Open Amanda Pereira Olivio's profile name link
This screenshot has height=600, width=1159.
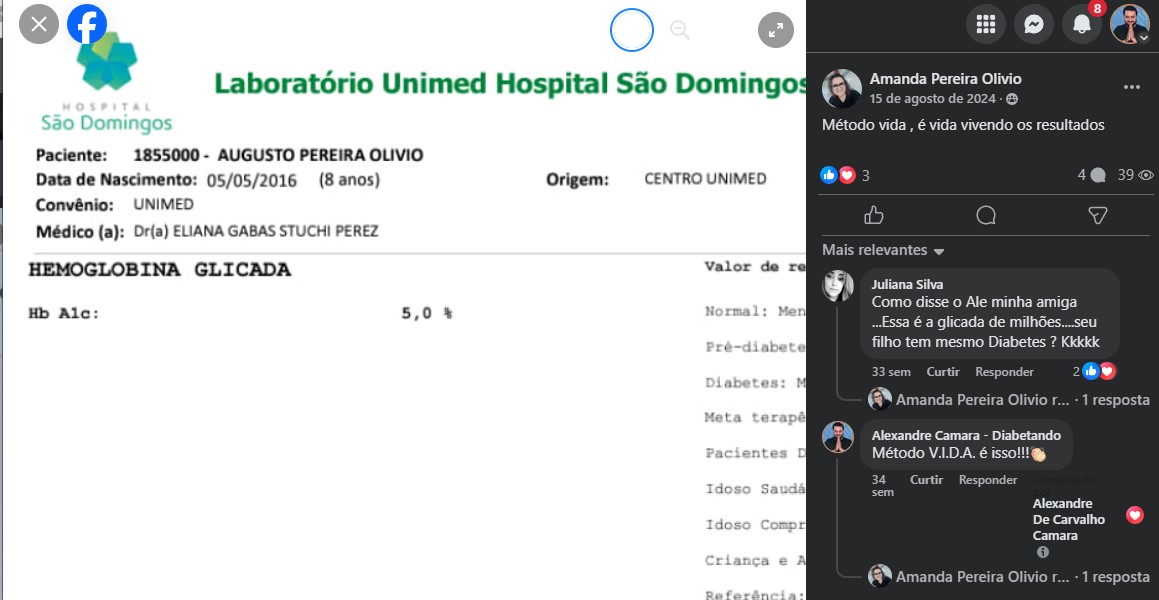(x=945, y=78)
